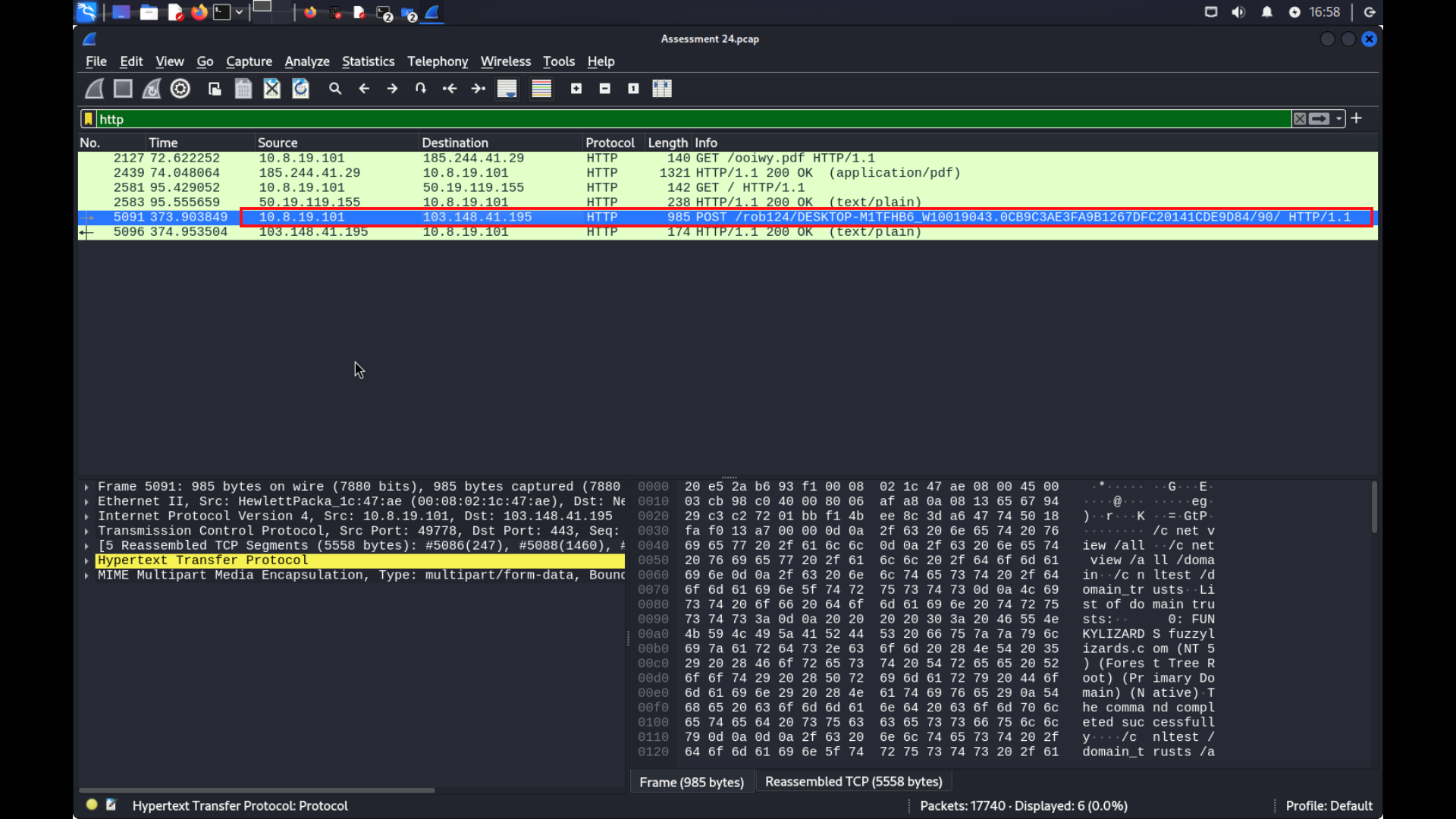Open the capture options gear icon

180,89
